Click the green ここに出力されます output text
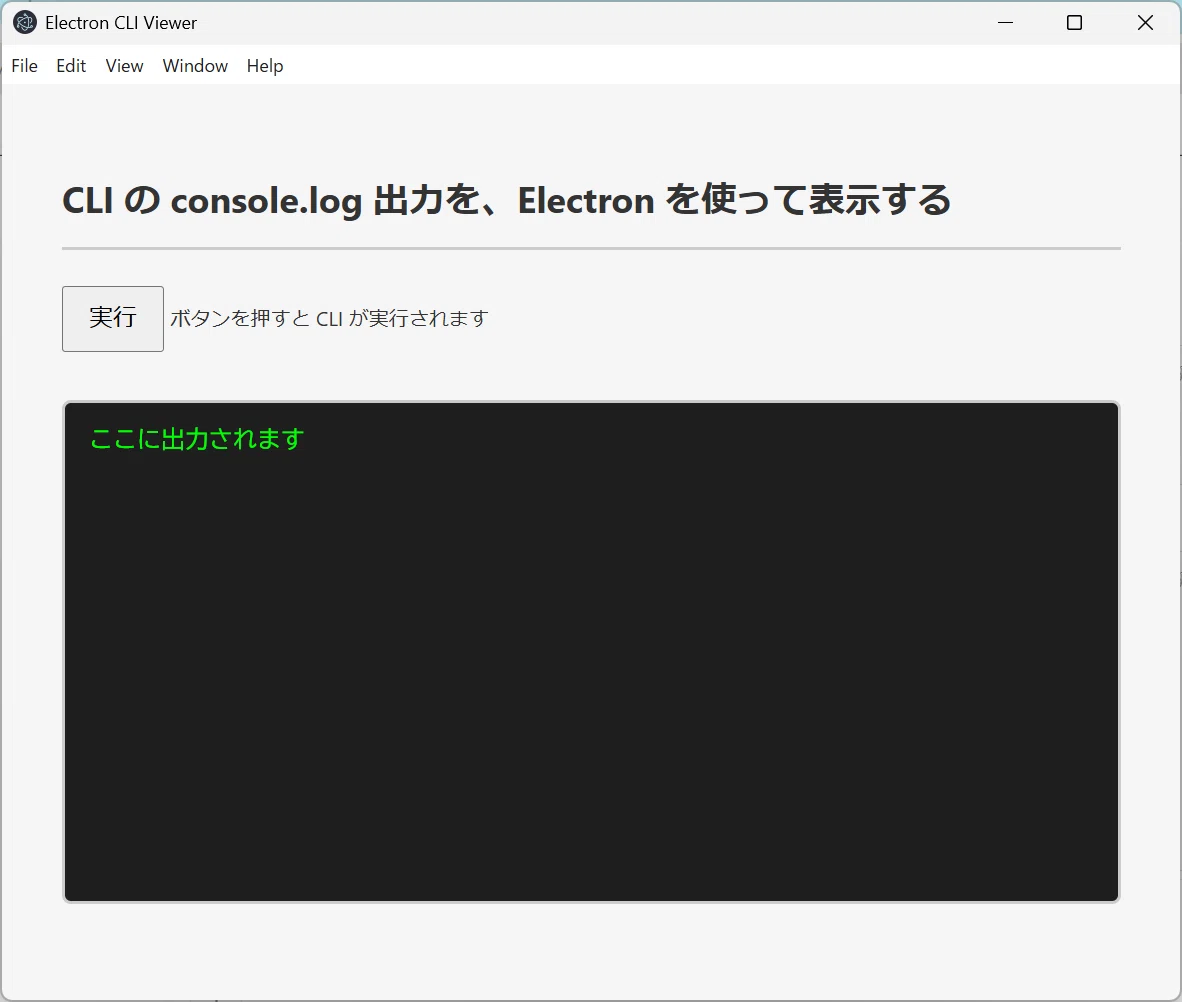The image size is (1182, 1002). 198,439
